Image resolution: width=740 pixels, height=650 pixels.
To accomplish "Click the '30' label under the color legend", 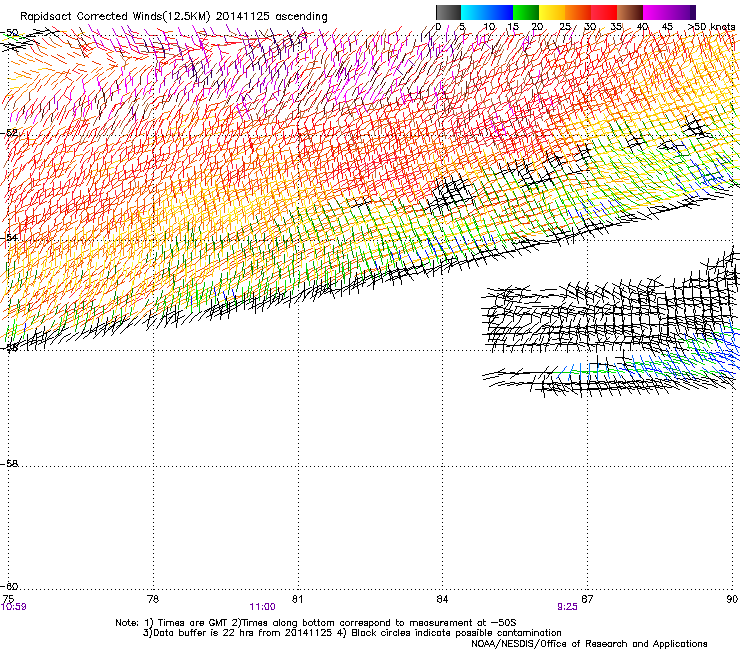I will (590, 27).
